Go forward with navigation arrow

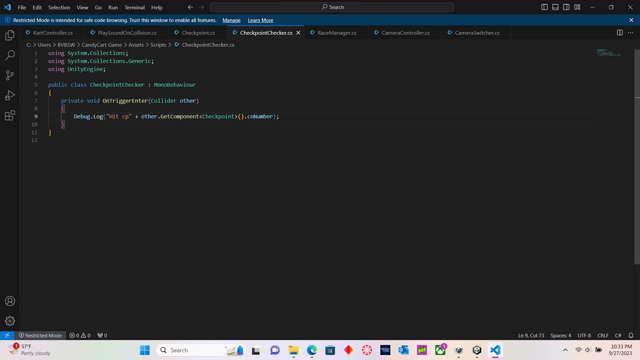(201, 7)
